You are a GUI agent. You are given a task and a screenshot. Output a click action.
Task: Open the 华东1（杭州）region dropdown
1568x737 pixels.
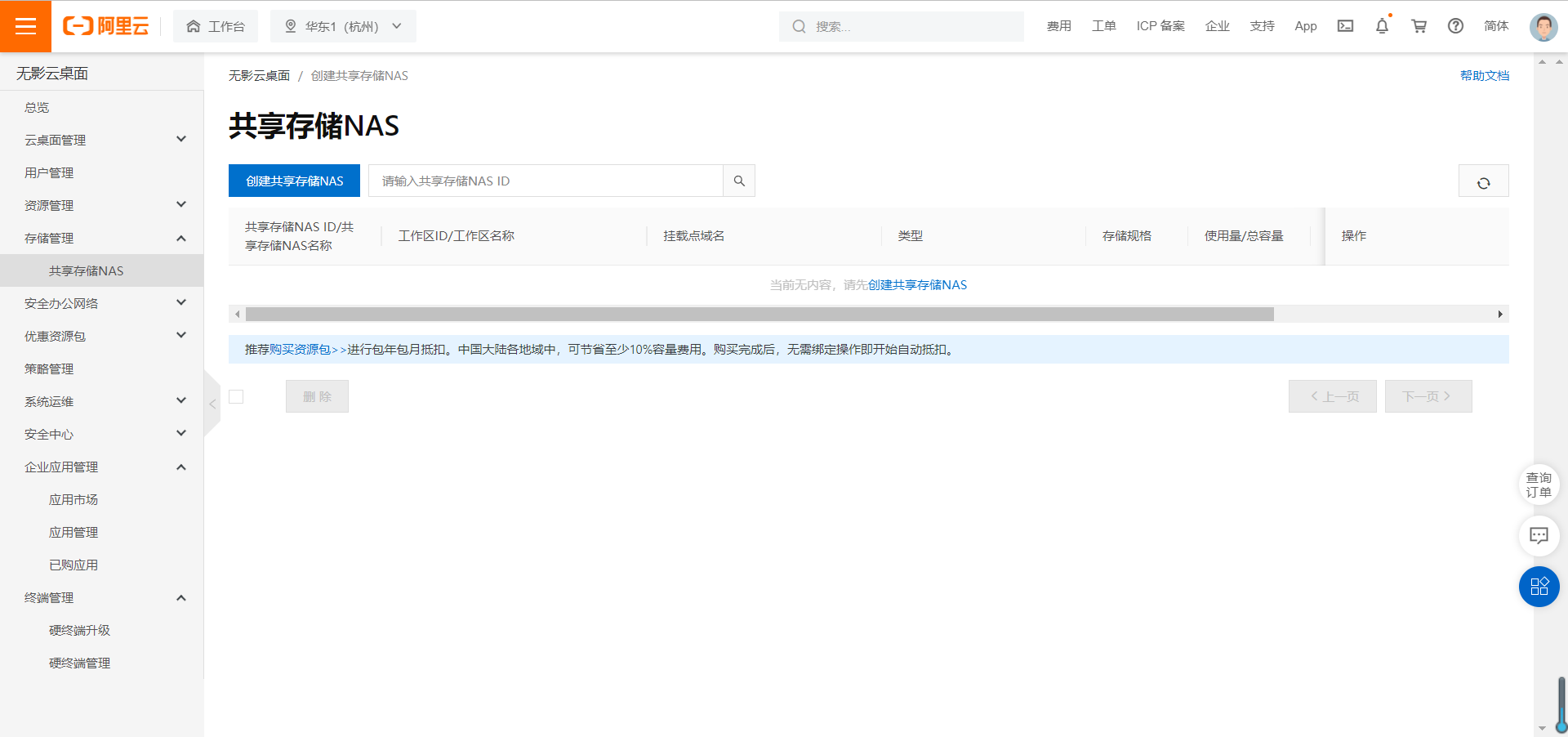[x=343, y=26]
